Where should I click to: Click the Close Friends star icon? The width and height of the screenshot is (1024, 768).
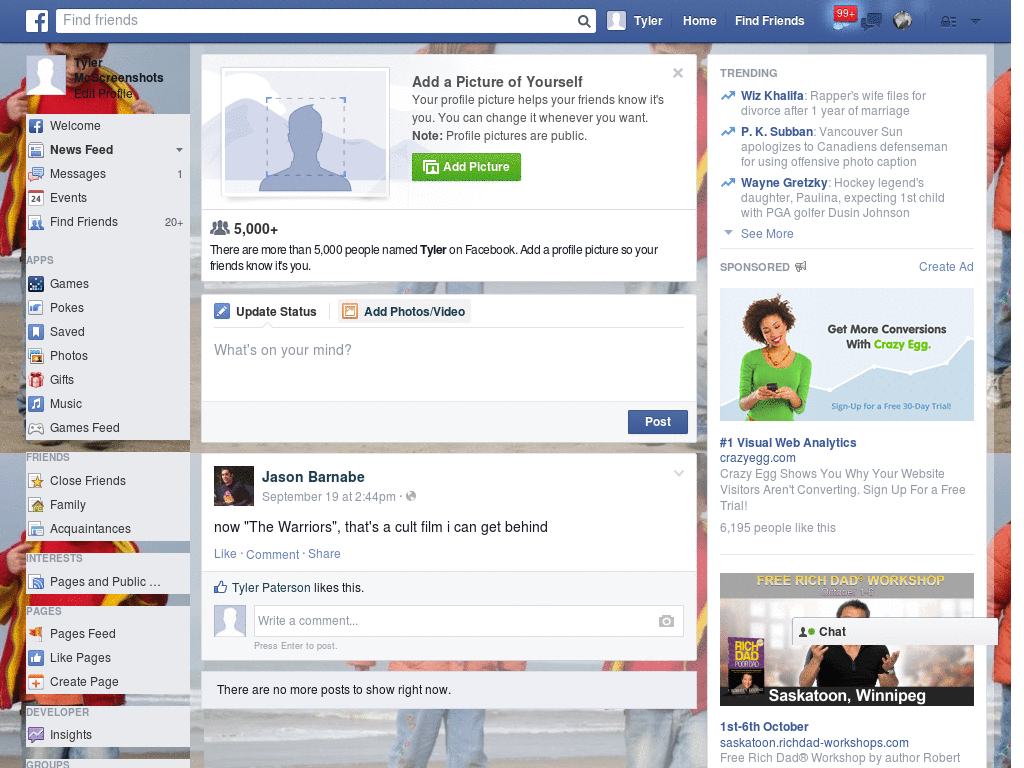(36, 481)
